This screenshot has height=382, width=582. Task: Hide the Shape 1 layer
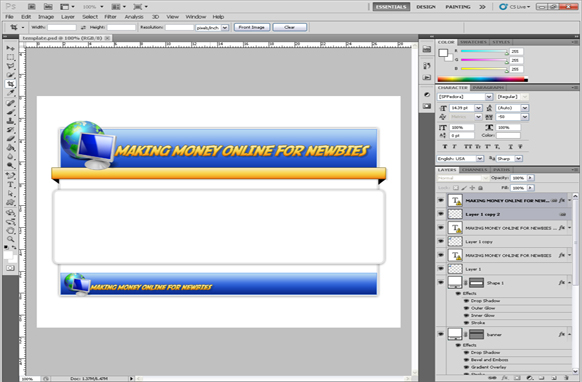[x=441, y=283]
